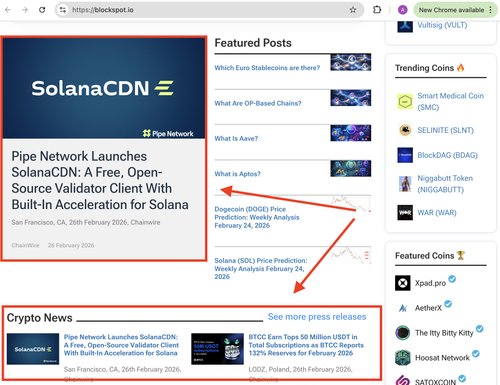This screenshot has width=500, height=385.
Task: Open SELINITE (SLNT) coin link
Action: pyautogui.click(x=446, y=130)
